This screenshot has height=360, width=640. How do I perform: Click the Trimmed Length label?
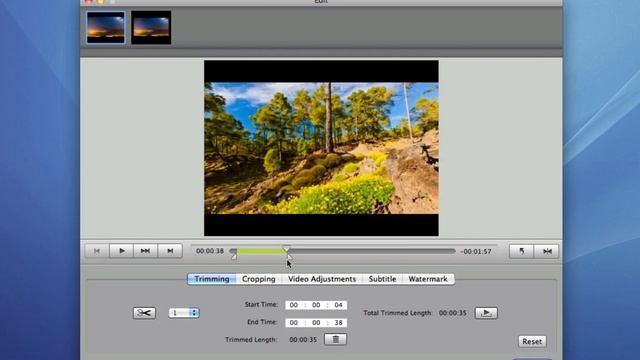point(251,340)
